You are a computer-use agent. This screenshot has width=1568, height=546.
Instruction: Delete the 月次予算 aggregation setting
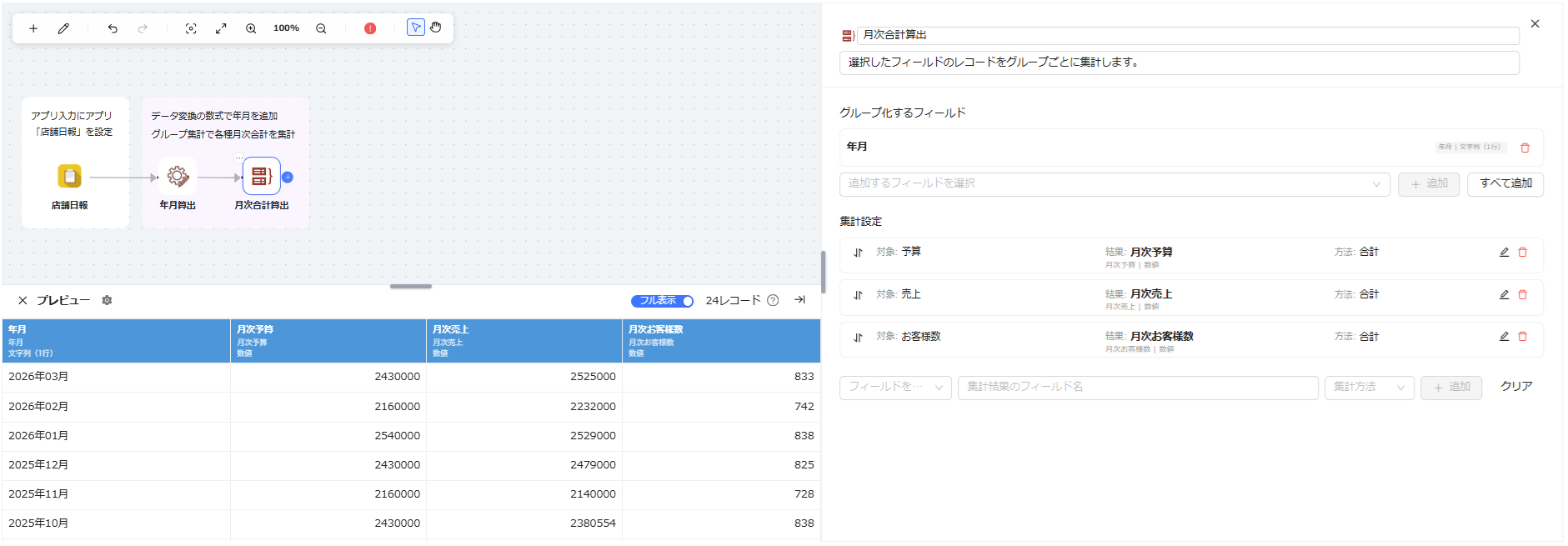[x=1522, y=252]
